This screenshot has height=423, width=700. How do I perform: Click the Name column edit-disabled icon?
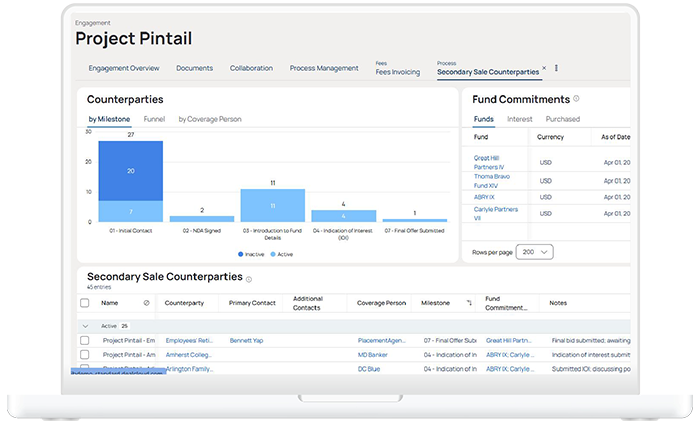point(147,302)
